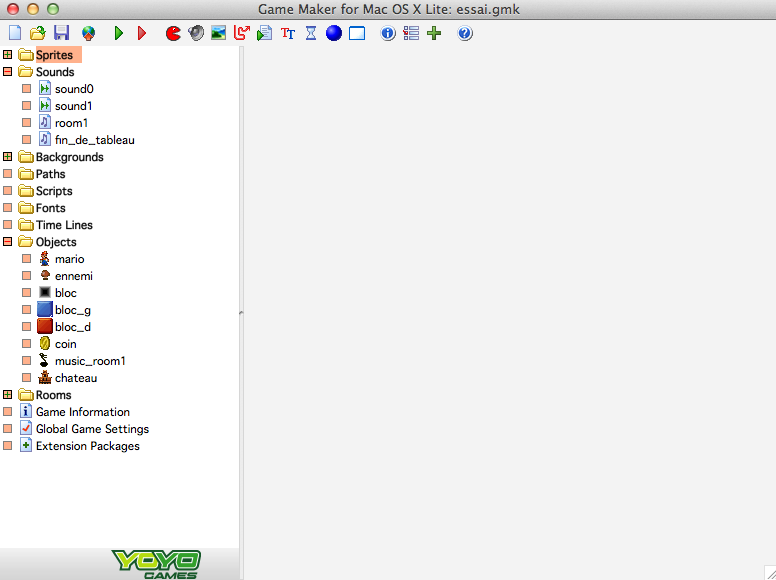The image size is (776, 580).
Task: Open extension packages green plus icon
Action: 434,33
